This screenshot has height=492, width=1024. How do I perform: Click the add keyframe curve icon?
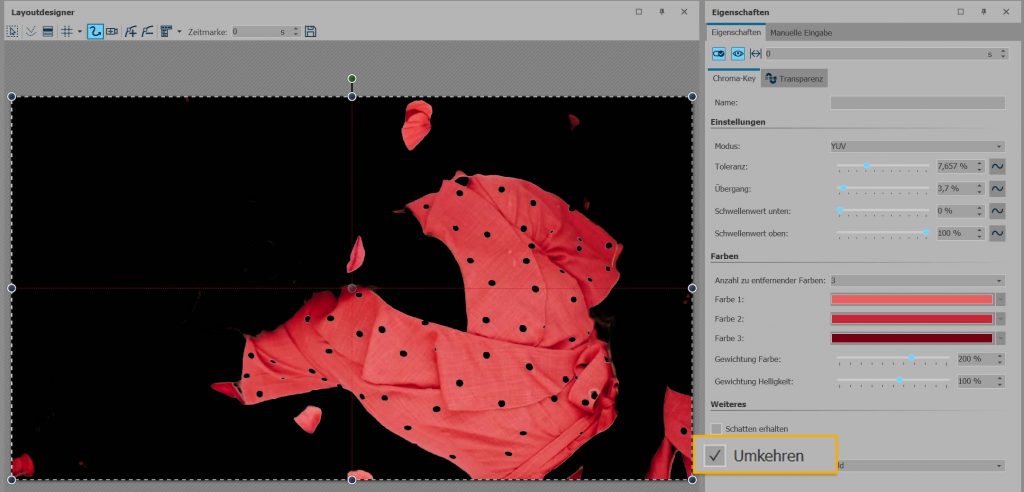(x=131, y=32)
